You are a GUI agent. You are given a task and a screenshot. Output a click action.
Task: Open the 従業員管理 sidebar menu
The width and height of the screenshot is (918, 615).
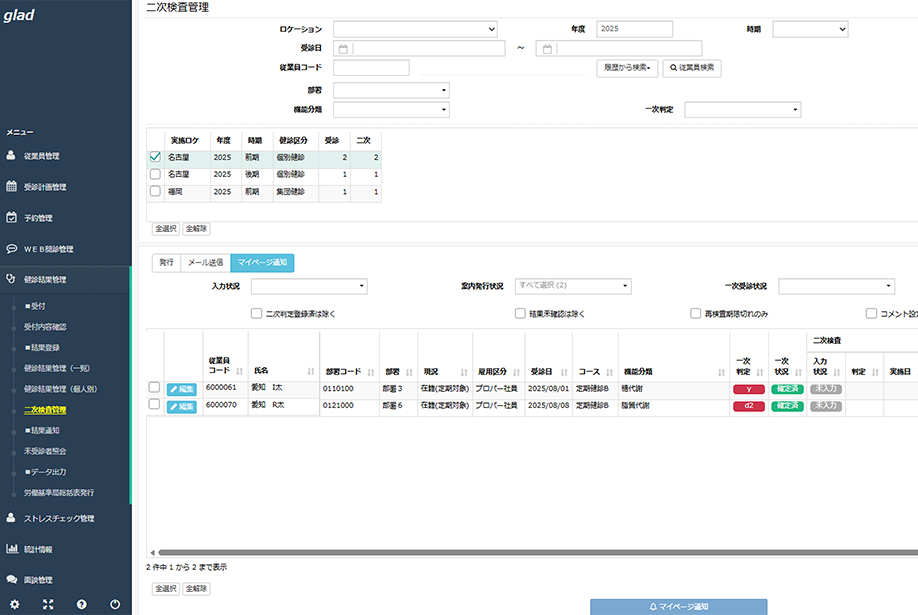pyautogui.click(x=41, y=156)
